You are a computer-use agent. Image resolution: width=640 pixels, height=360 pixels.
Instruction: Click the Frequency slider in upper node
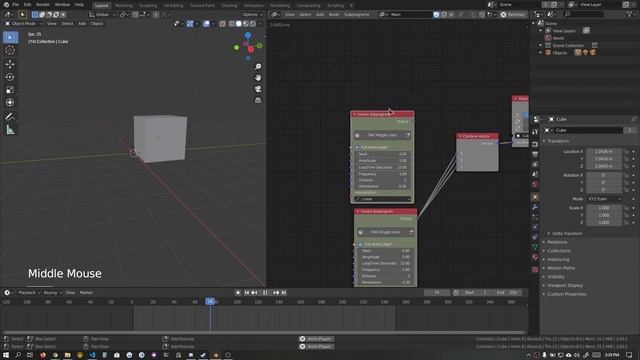382,174
